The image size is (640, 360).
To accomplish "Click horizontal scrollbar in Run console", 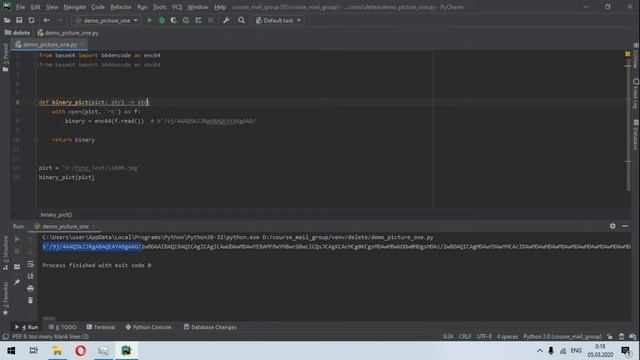I will [x=49, y=318].
